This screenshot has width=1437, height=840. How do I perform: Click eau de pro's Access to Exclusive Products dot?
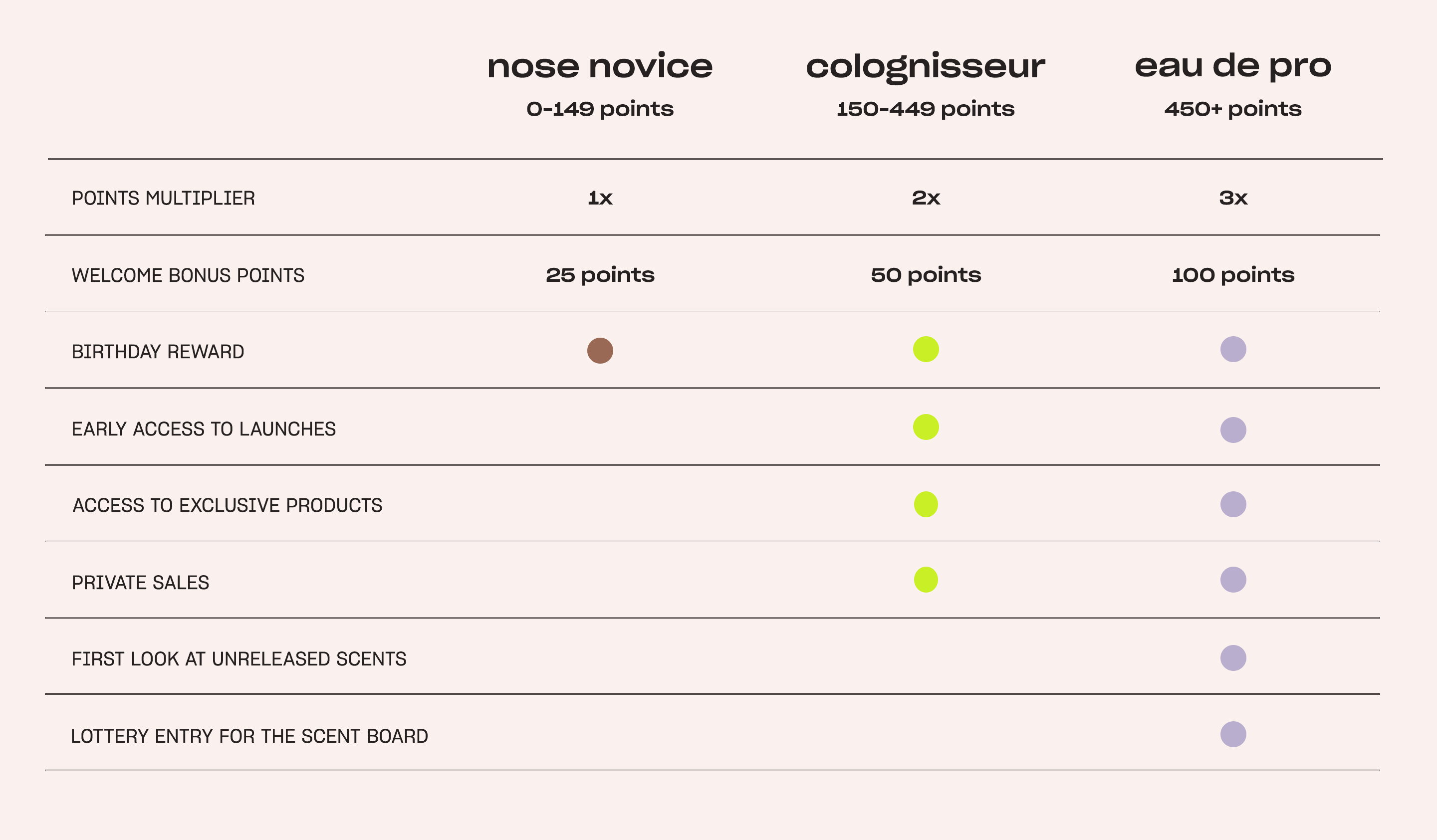coord(1233,504)
